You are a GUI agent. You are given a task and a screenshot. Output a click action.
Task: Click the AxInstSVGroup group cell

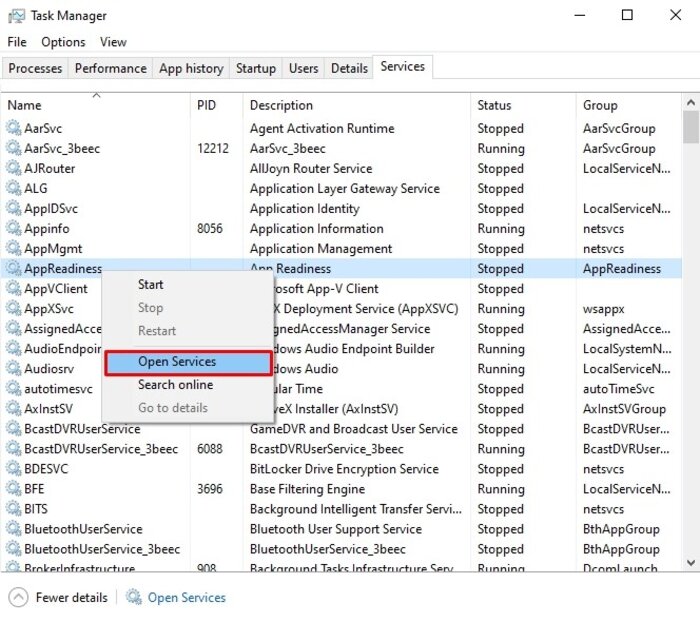click(x=624, y=409)
